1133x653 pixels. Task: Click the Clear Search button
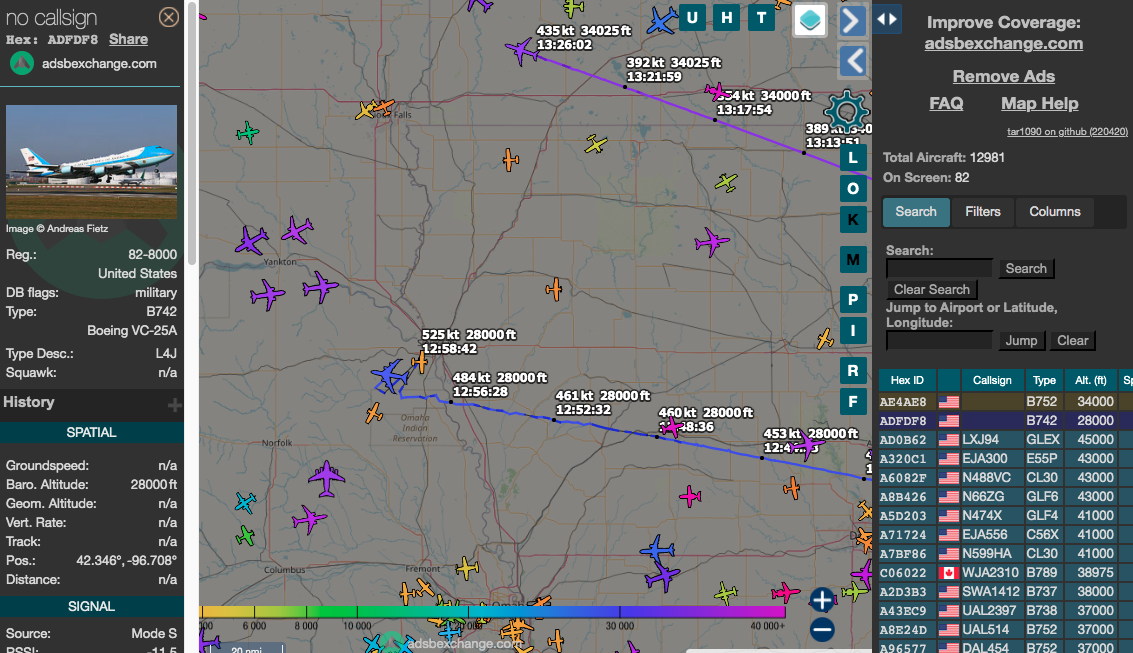click(x=932, y=289)
